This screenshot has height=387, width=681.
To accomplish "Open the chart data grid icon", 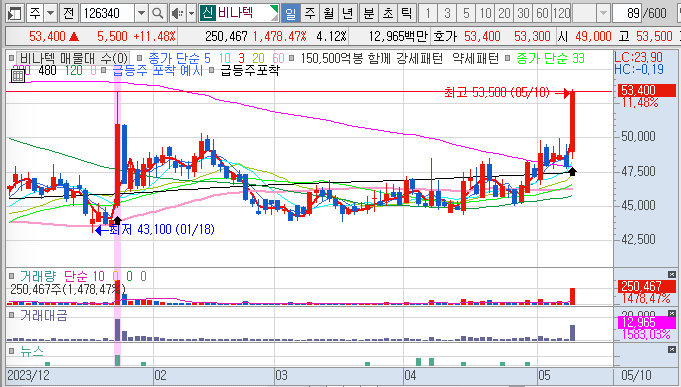I will (x=18, y=76).
